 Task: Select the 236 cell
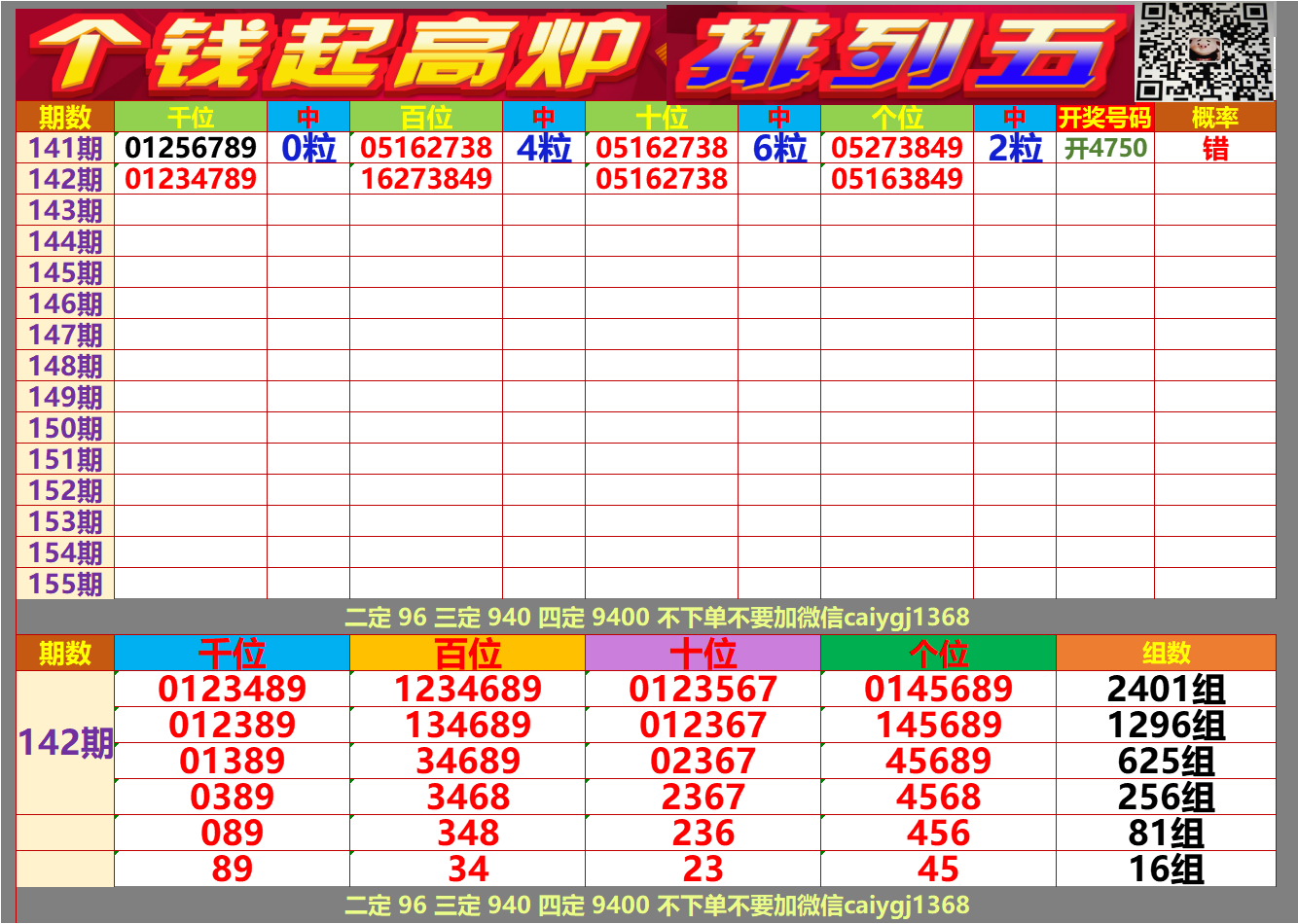tap(703, 834)
